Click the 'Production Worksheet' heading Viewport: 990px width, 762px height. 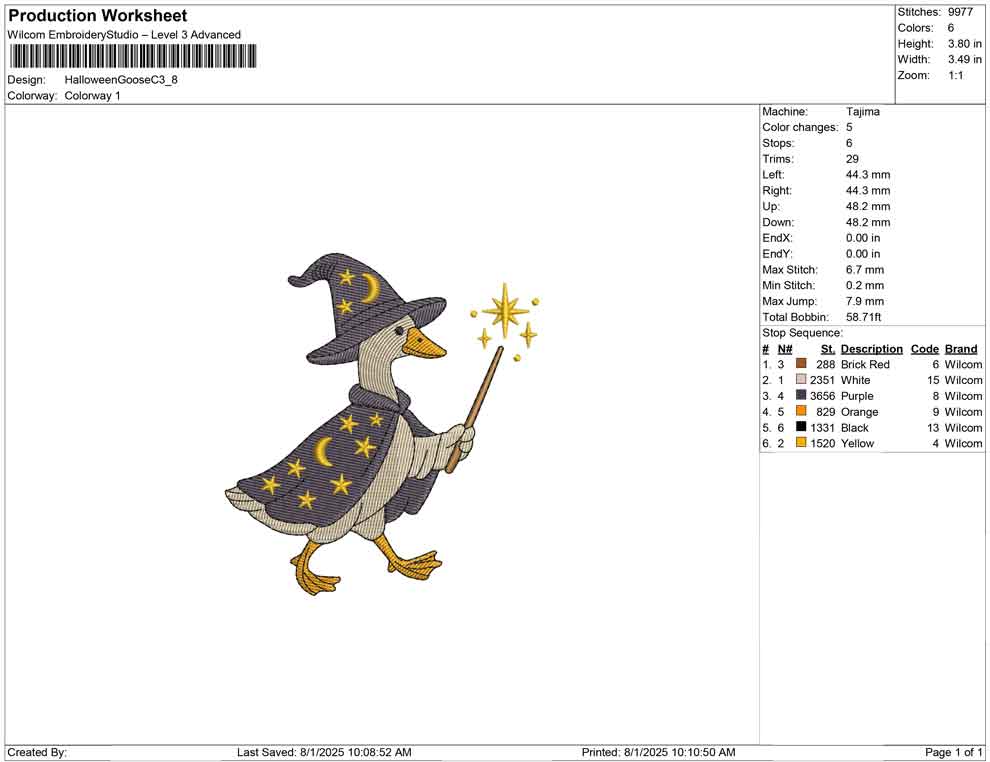(x=98, y=16)
